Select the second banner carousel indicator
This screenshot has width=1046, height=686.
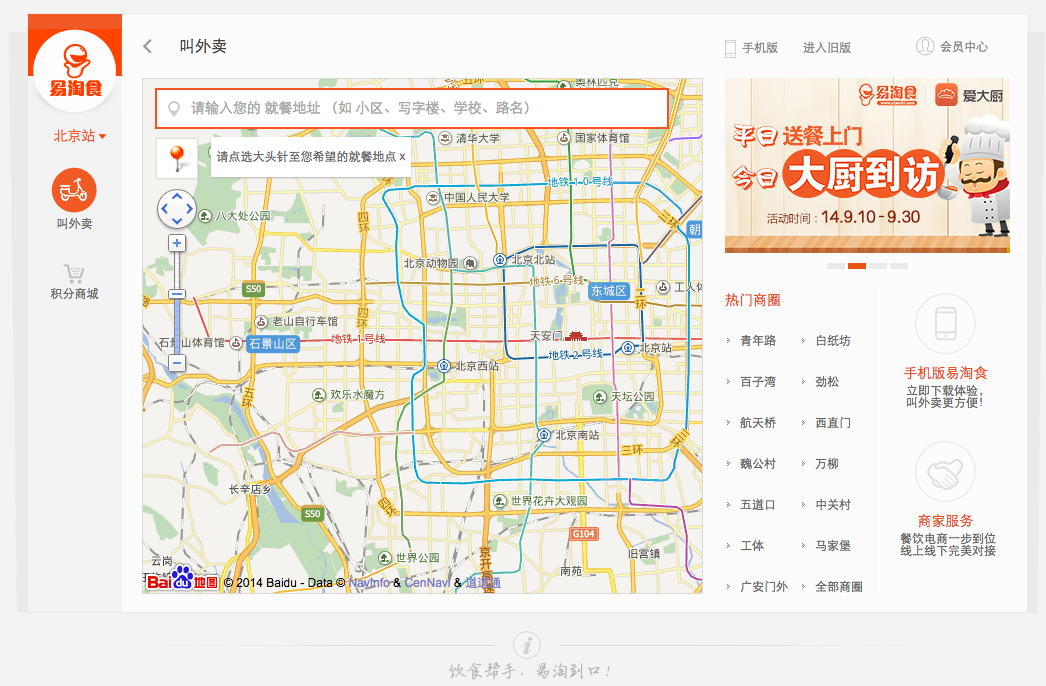coord(857,266)
